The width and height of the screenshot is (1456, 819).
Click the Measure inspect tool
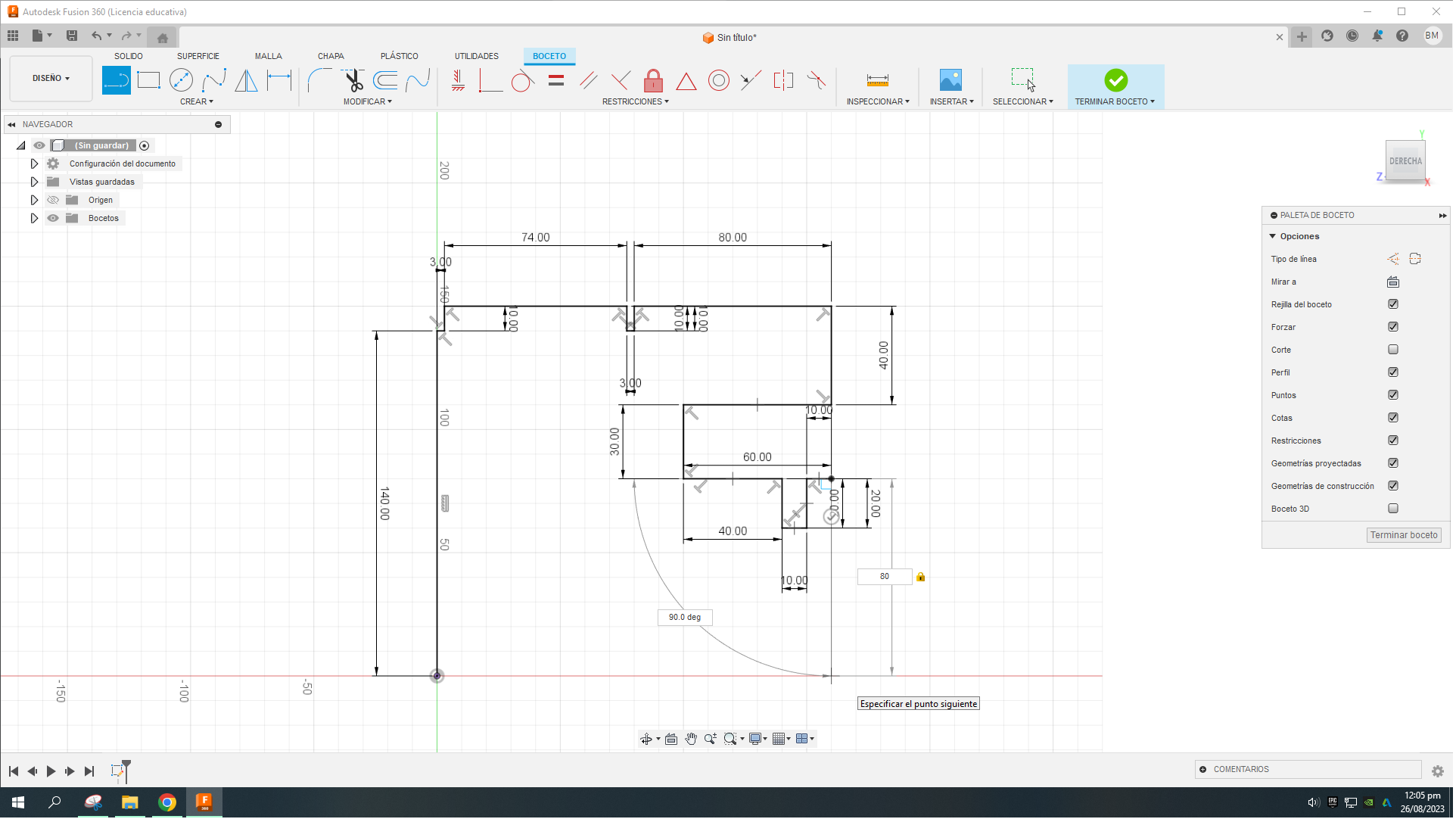point(878,80)
